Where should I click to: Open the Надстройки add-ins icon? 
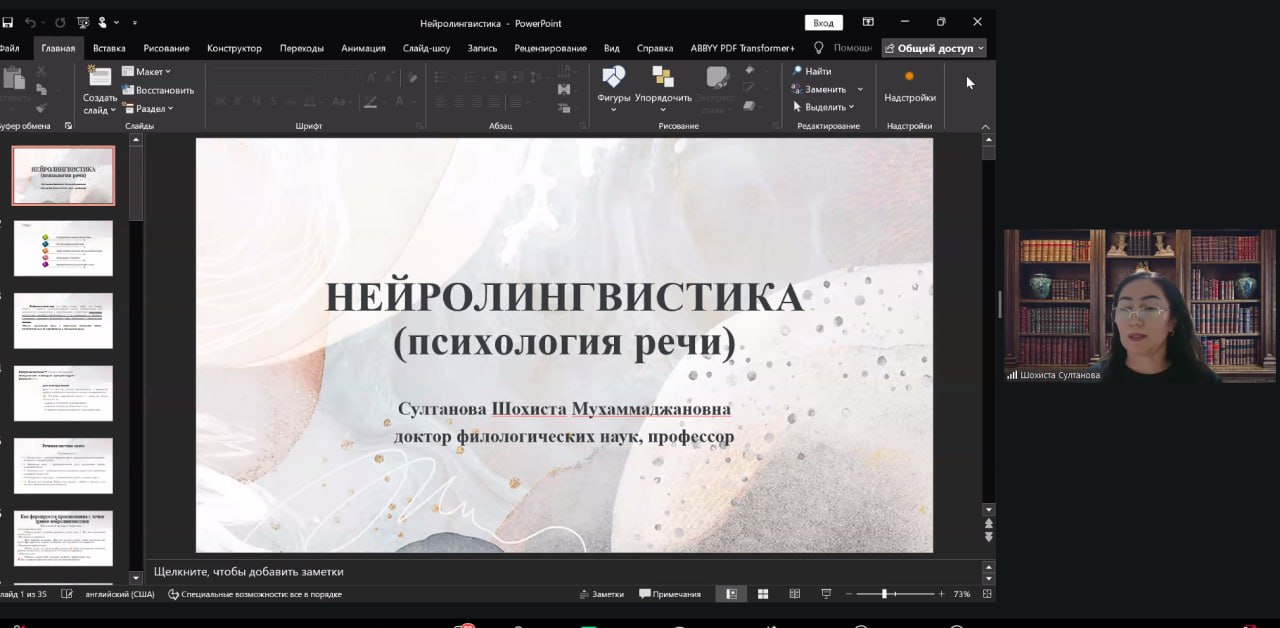tap(909, 78)
